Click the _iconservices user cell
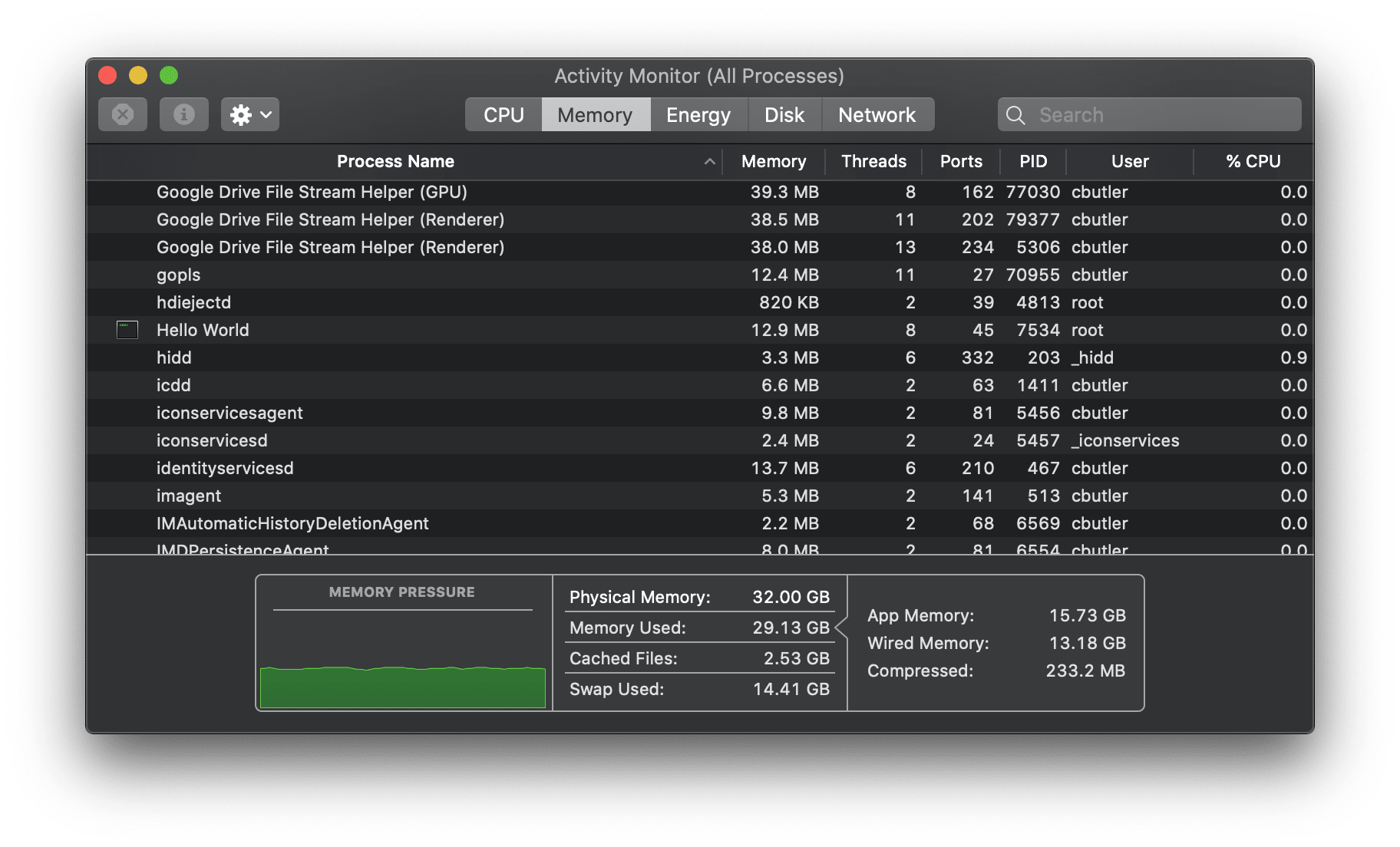The image size is (1400, 847). pyautogui.click(x=1125, y=440)
